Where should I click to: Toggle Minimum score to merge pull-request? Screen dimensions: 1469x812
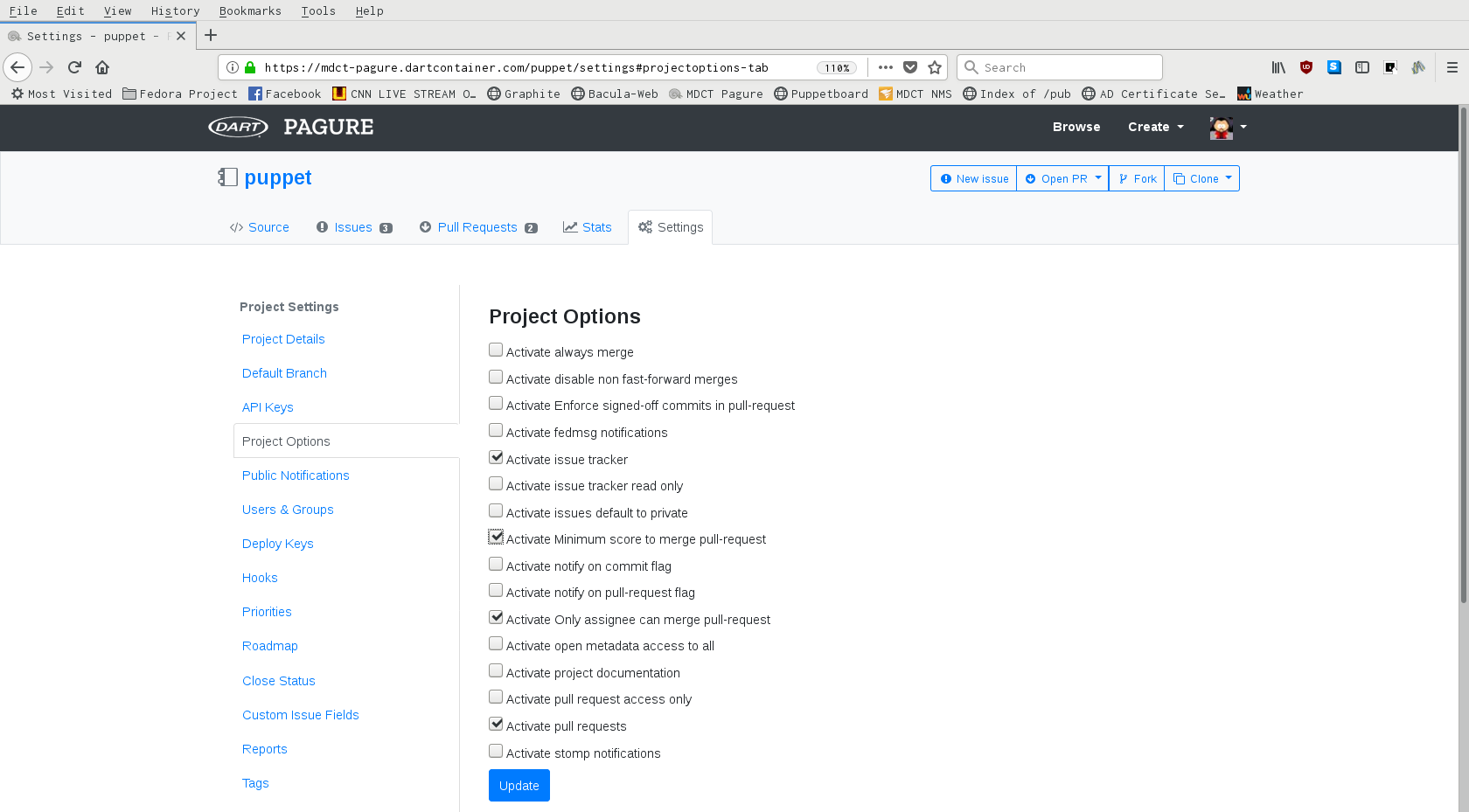tap(496, 538)
